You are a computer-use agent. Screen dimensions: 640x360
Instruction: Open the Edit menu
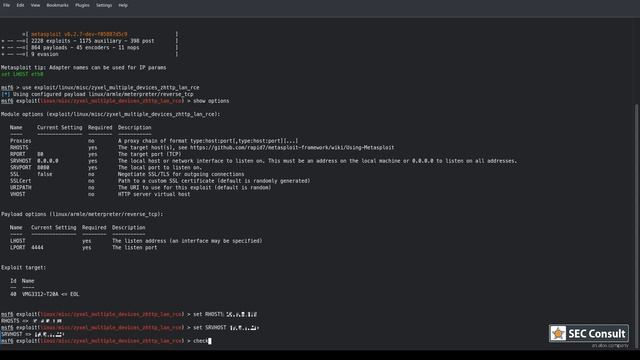click(x=20, y=5)
